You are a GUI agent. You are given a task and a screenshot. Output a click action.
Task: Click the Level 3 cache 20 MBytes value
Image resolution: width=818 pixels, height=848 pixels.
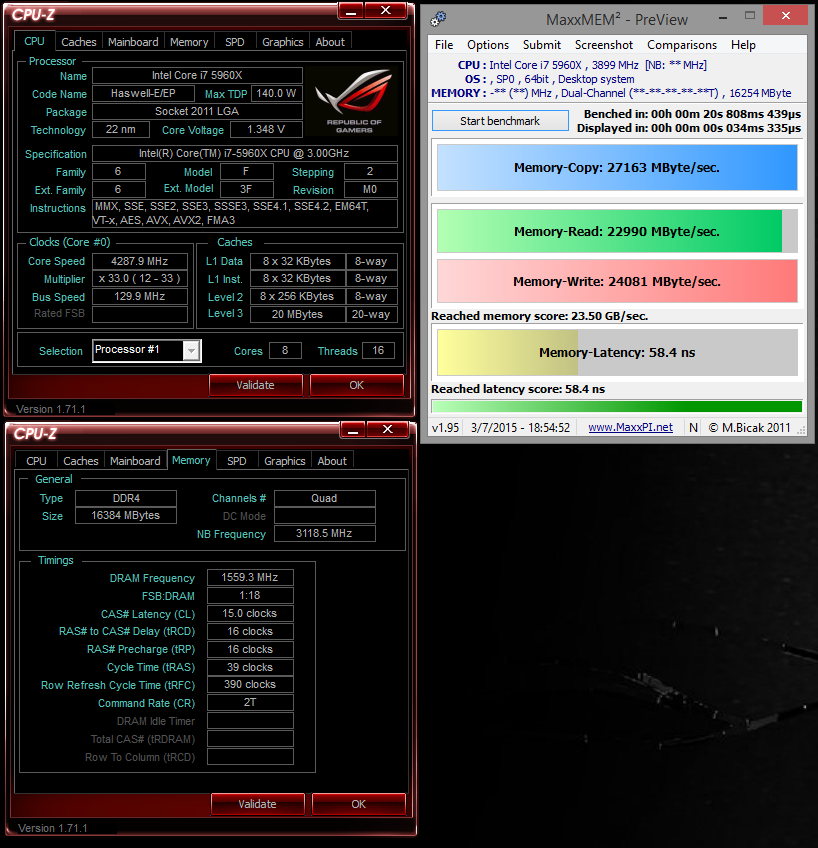point(297,314)
